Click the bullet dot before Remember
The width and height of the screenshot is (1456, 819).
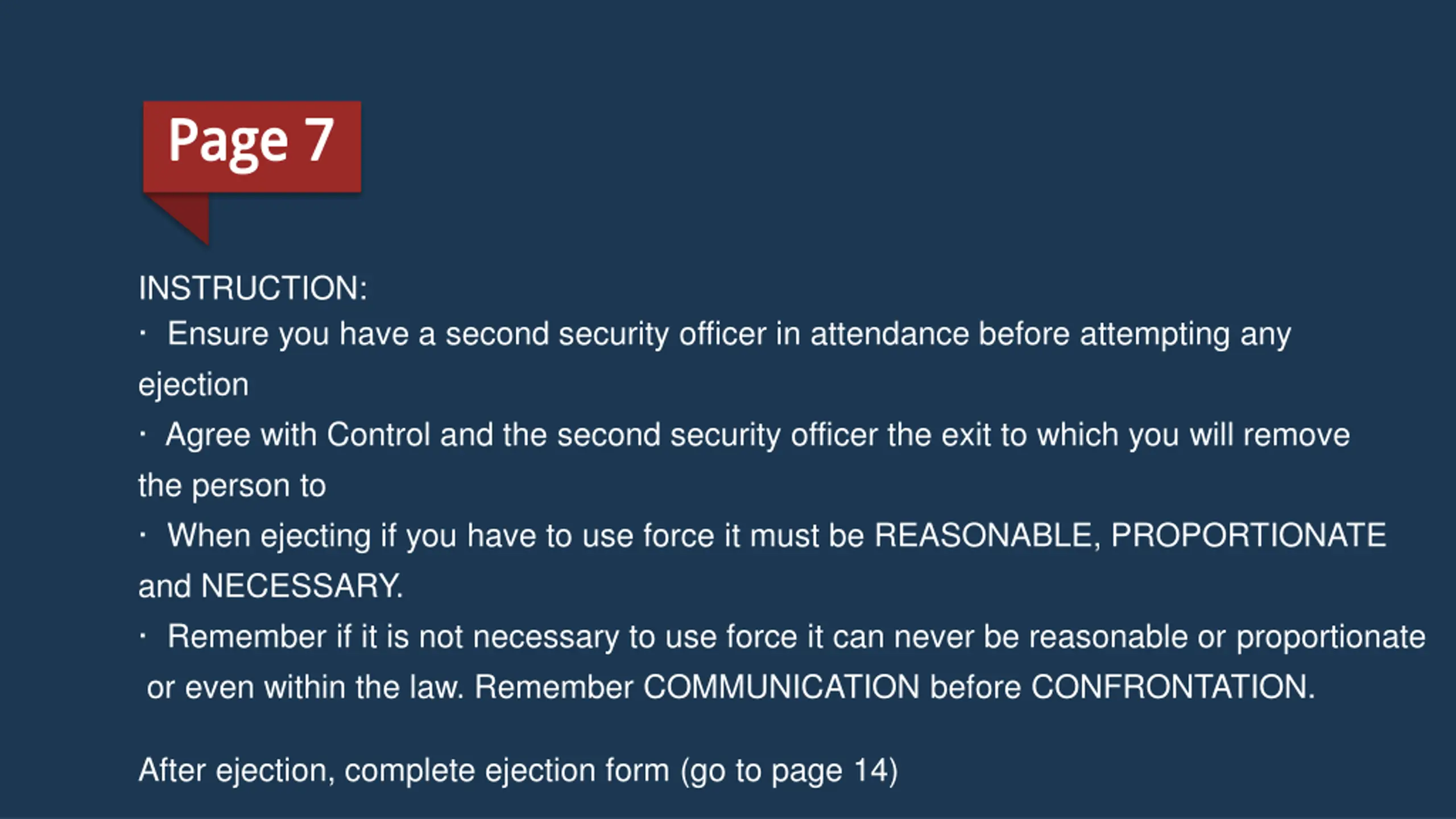point(143,636)
